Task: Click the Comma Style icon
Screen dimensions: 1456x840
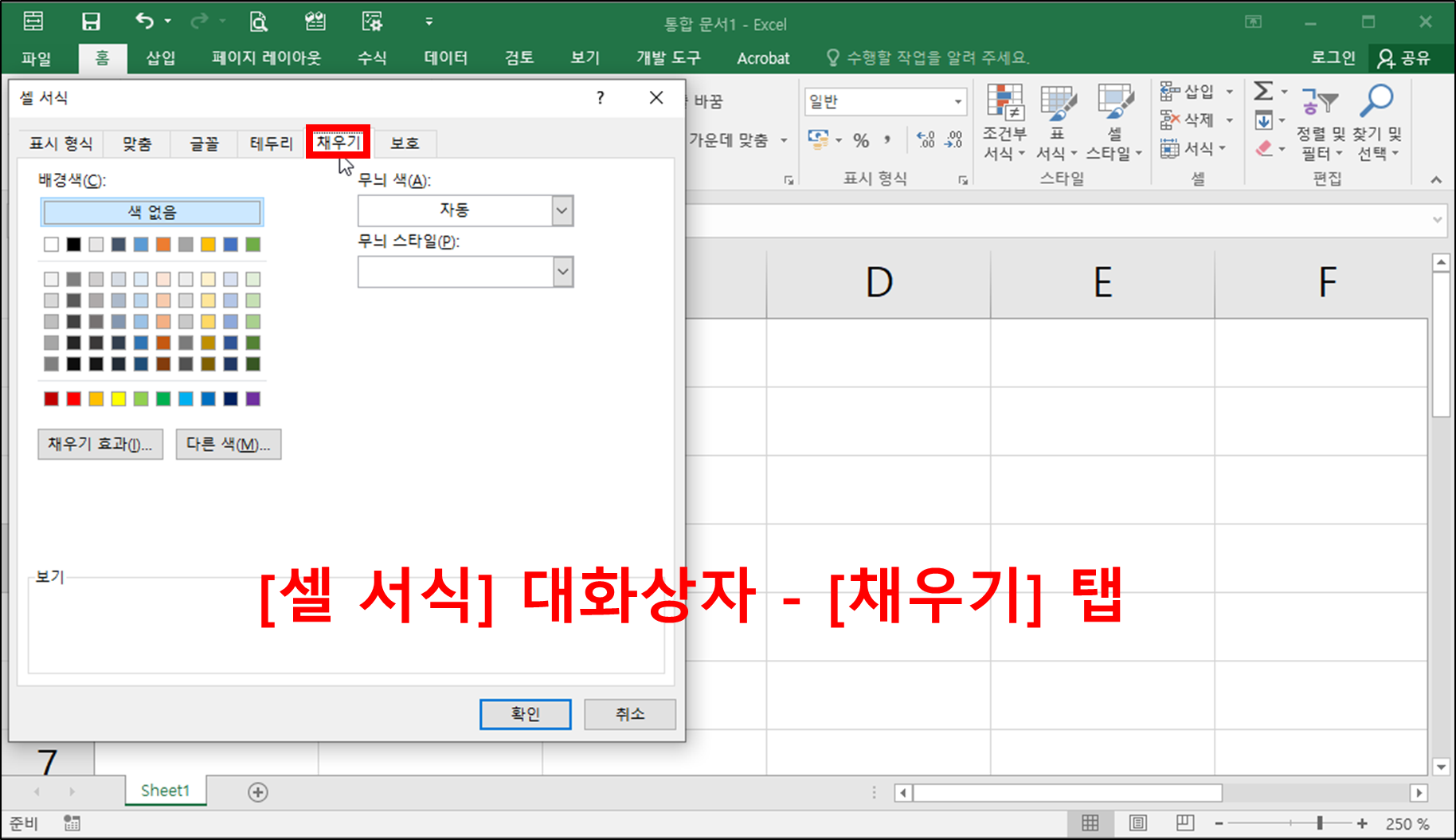Action: tap(887, 139)
